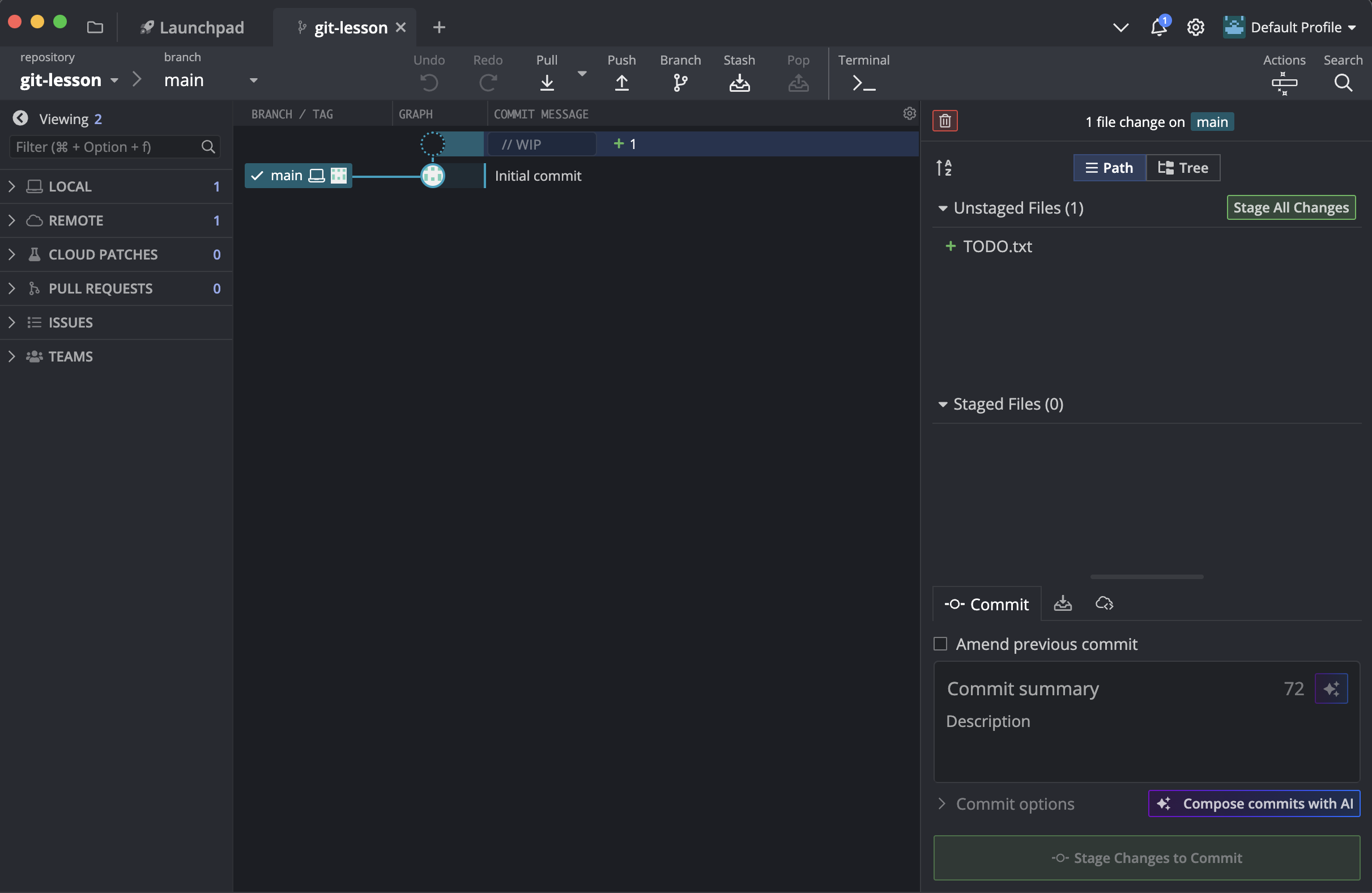Stash changes using the Stash icon
This screenshot has height=893, width=1372.
pos(739,82)
